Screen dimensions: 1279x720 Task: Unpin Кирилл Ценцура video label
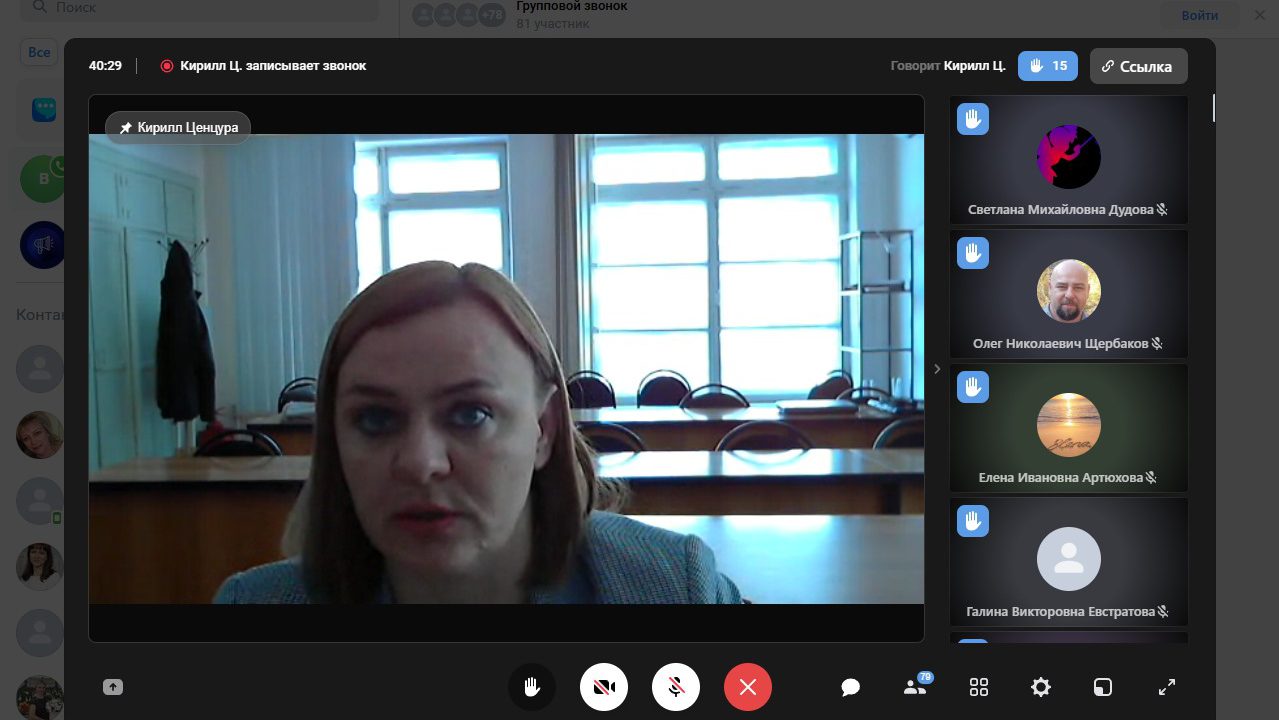tap(178, 128)
